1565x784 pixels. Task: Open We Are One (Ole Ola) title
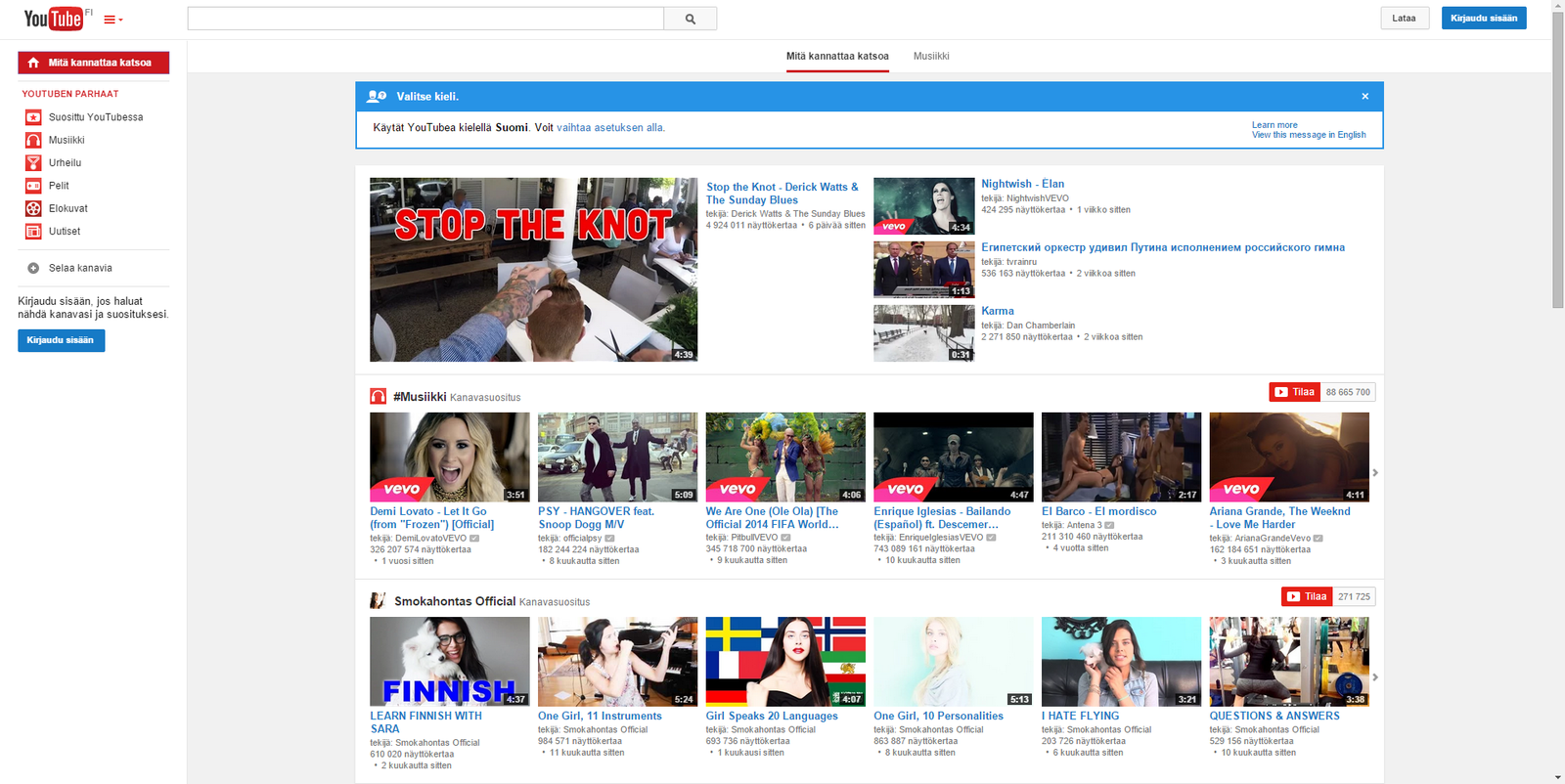click(773, 518)
